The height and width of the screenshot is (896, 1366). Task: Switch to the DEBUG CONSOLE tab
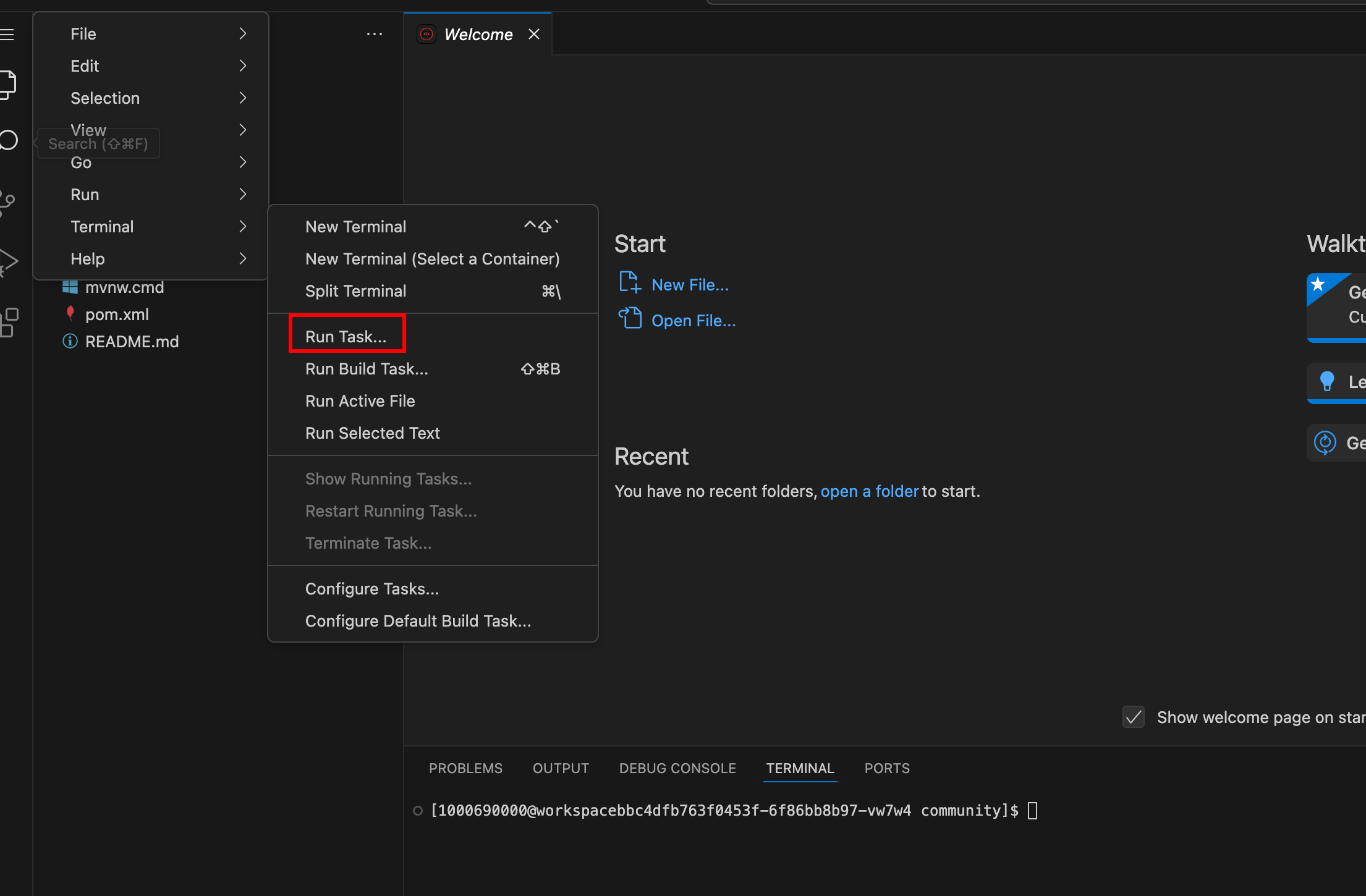coord(677,768)
